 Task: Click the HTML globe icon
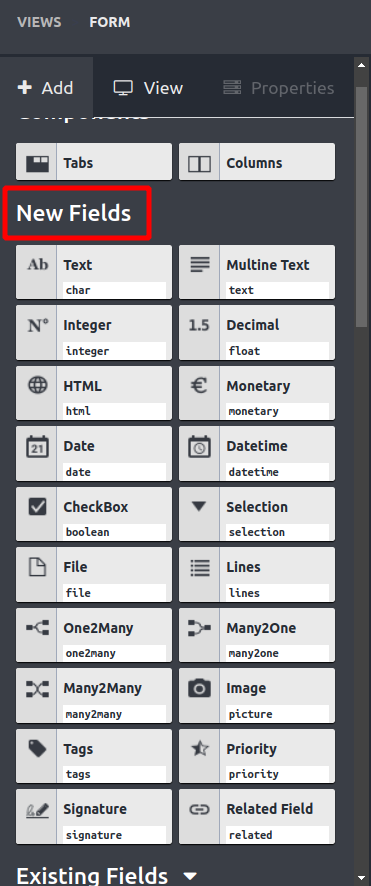(37, 385)
